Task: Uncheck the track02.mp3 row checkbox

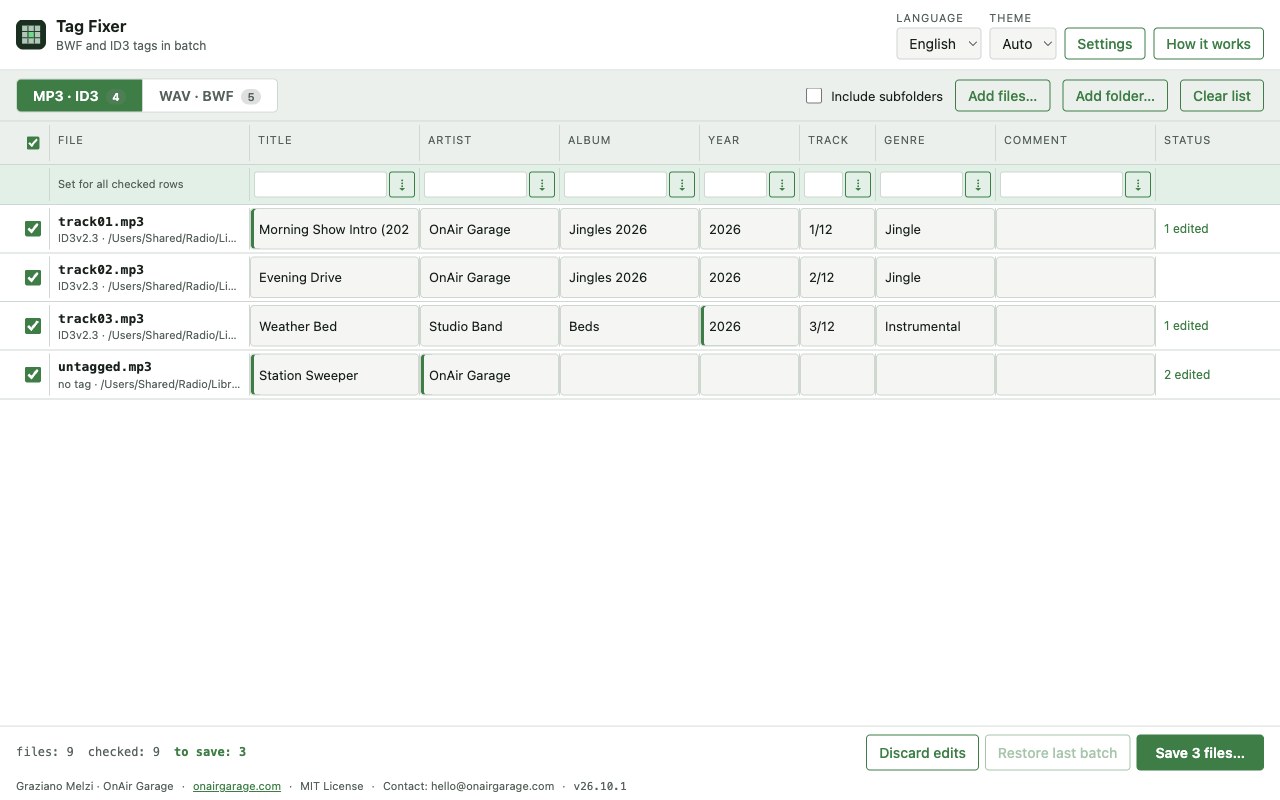Action: (33, 277)
